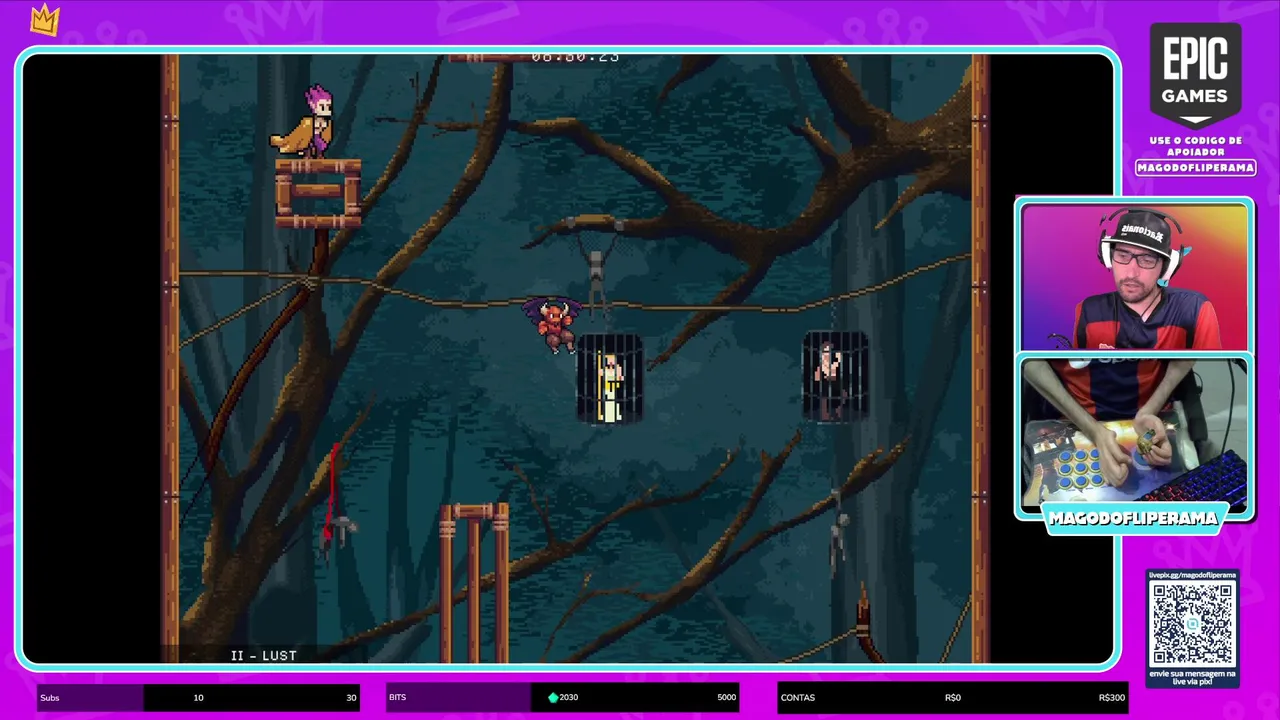Viewport: 1280px width, 720px height.
Task: Click the 'envie sua mensagem na live via pix' text
Action: click(1192, 677)
